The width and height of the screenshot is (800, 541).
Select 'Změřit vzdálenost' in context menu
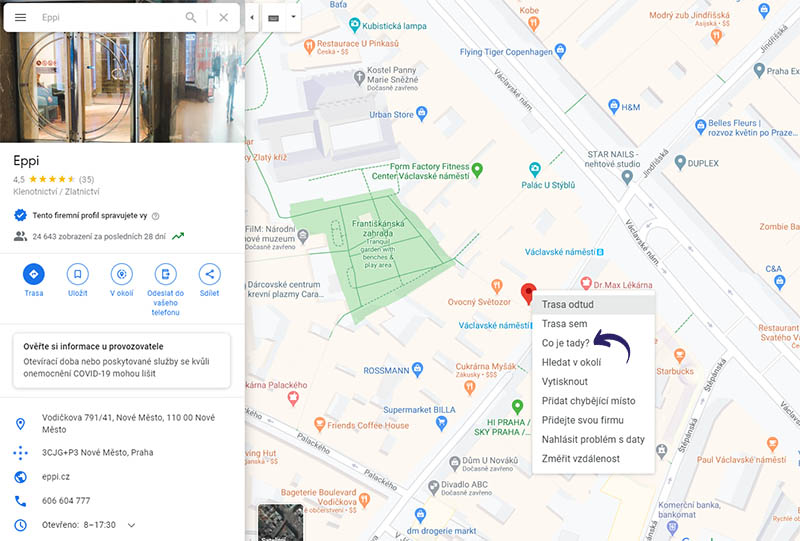(x=580, y=458)
